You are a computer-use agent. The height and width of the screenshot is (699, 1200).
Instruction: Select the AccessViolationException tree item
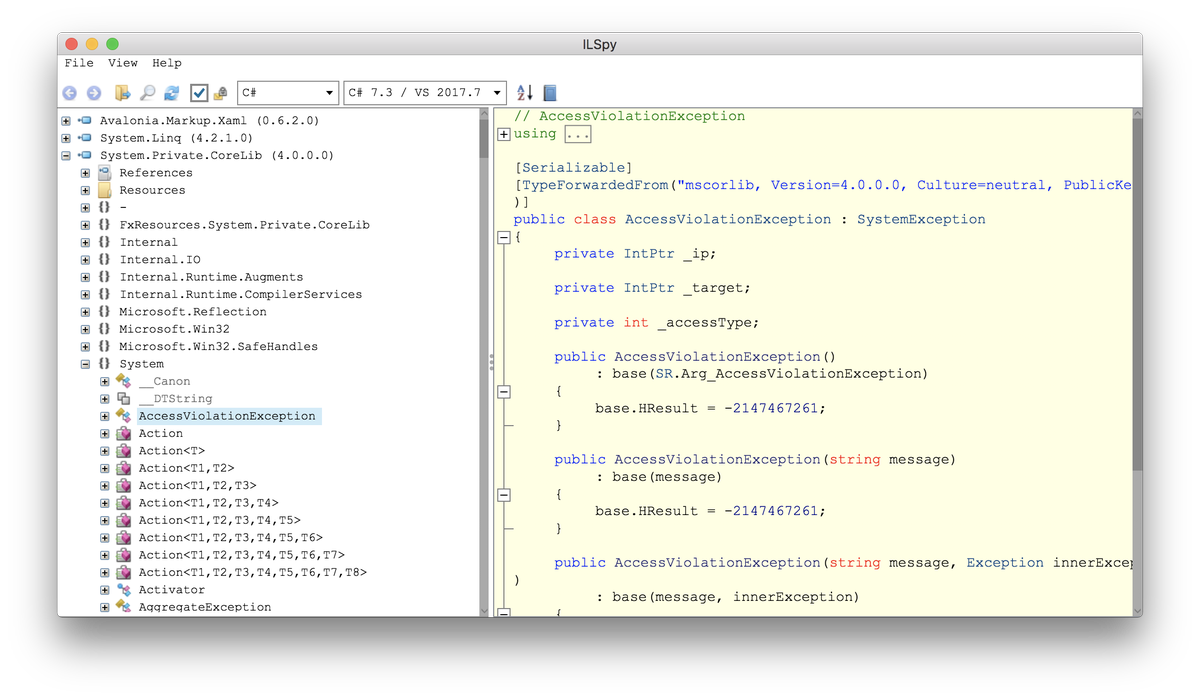coord(228,416)
